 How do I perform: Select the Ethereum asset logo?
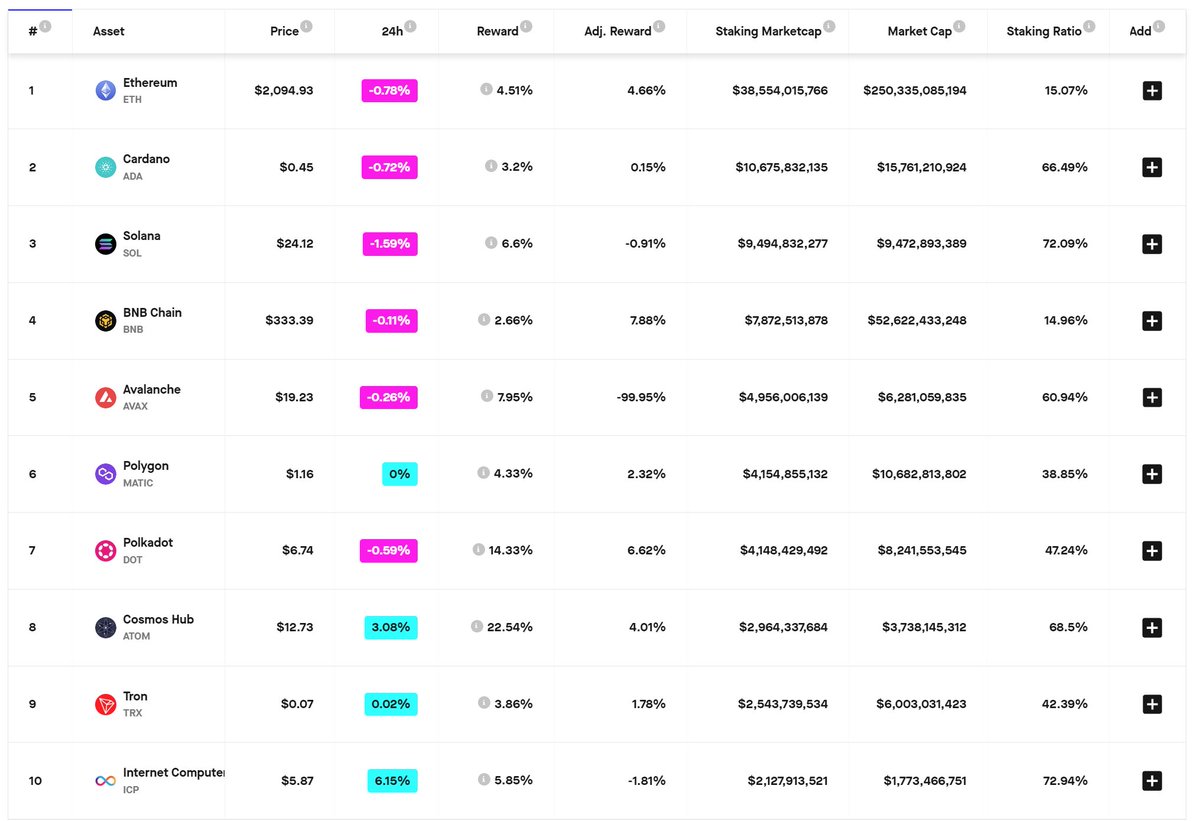coord(104,90)
